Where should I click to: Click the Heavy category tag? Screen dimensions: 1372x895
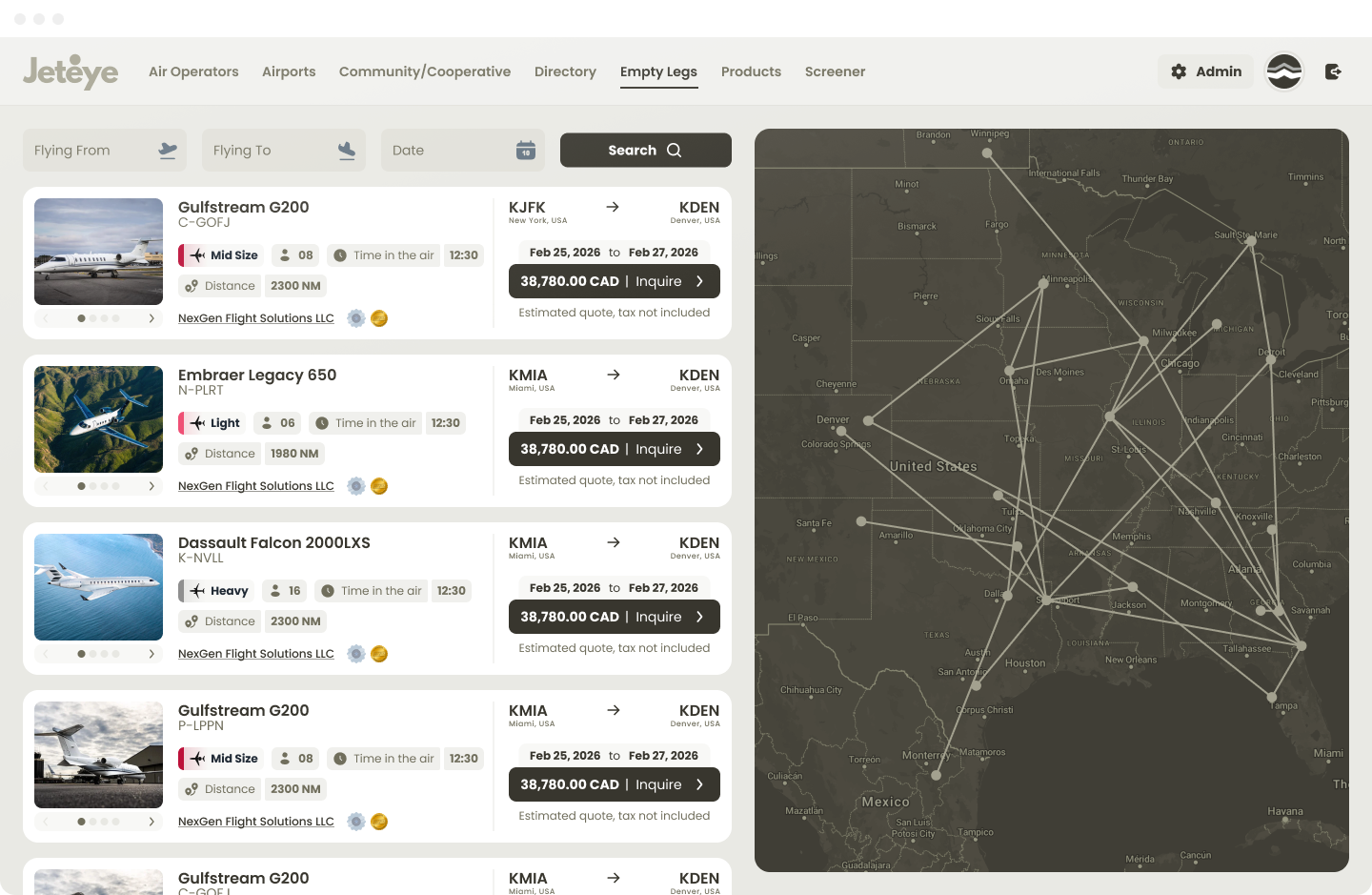point(216,591)
